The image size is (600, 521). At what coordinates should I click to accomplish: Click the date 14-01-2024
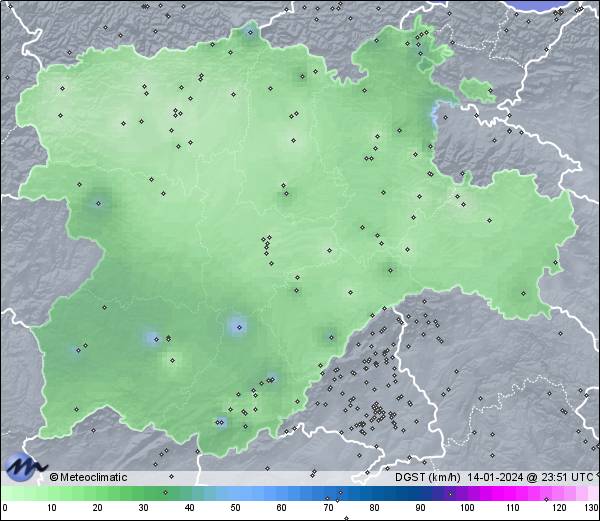(495, 477)
